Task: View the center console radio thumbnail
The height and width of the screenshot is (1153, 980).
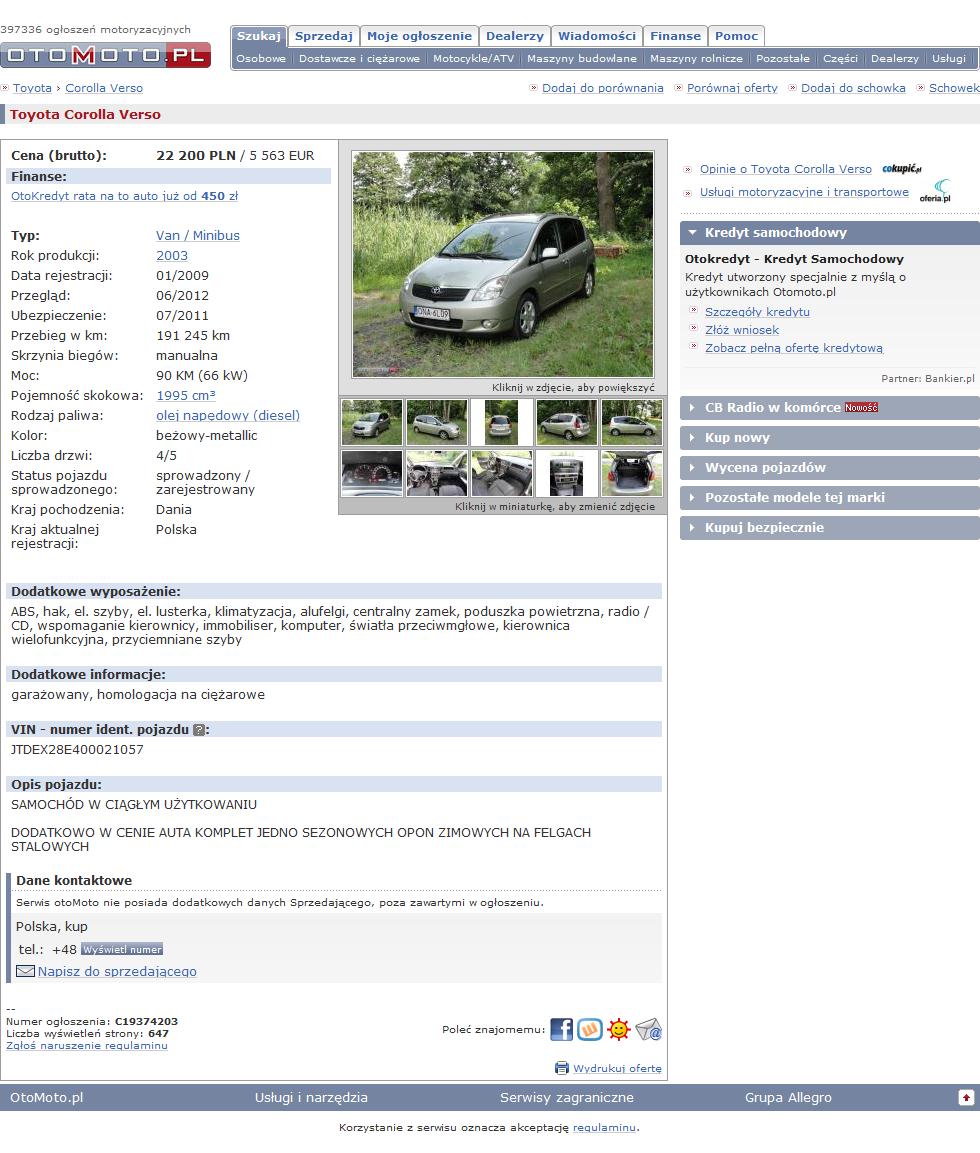Action: tap(566, 474)
